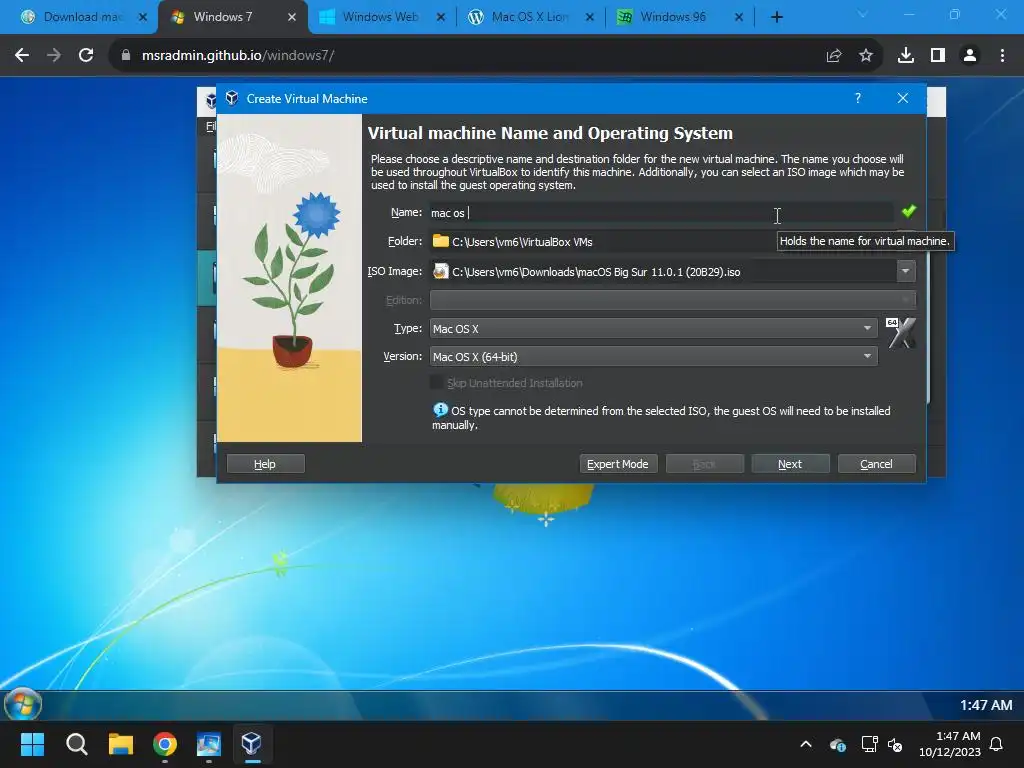1024x768 pixels.
Task: Cancel the Create Virtual Machine dialog
Action: [x=876, y=464]
